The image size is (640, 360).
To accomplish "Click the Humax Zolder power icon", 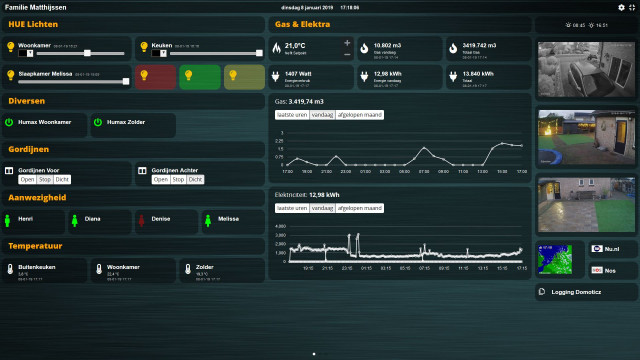I will click(98, 122).
